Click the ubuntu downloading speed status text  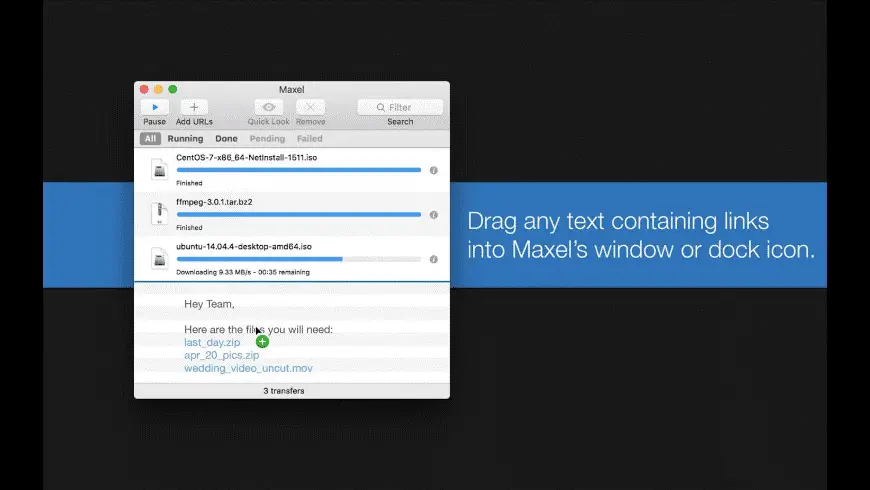[242, 272]
